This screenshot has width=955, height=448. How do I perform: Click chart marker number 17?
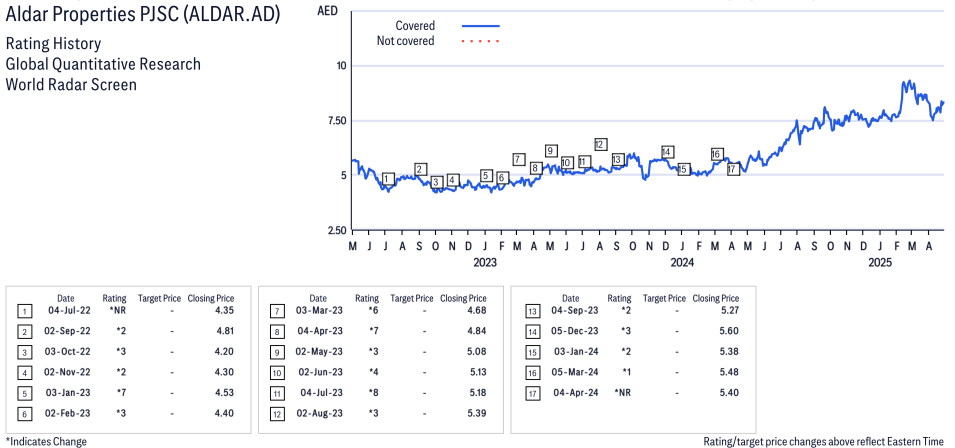pyautogui.click(x=733, y=169)
